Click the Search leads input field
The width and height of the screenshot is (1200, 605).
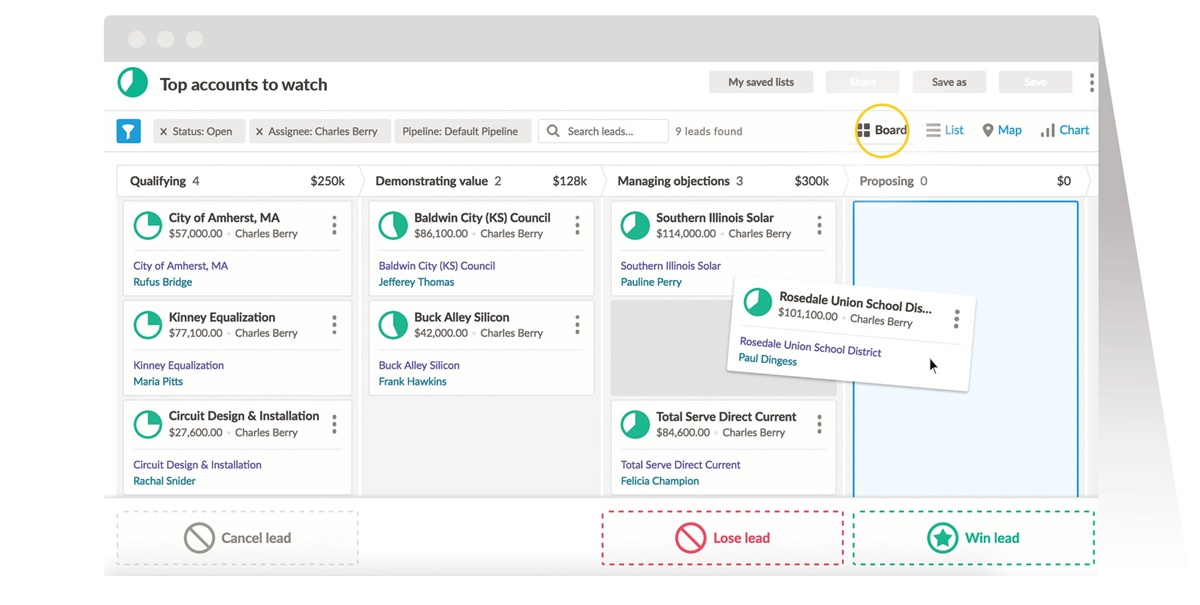pos(614,131)
